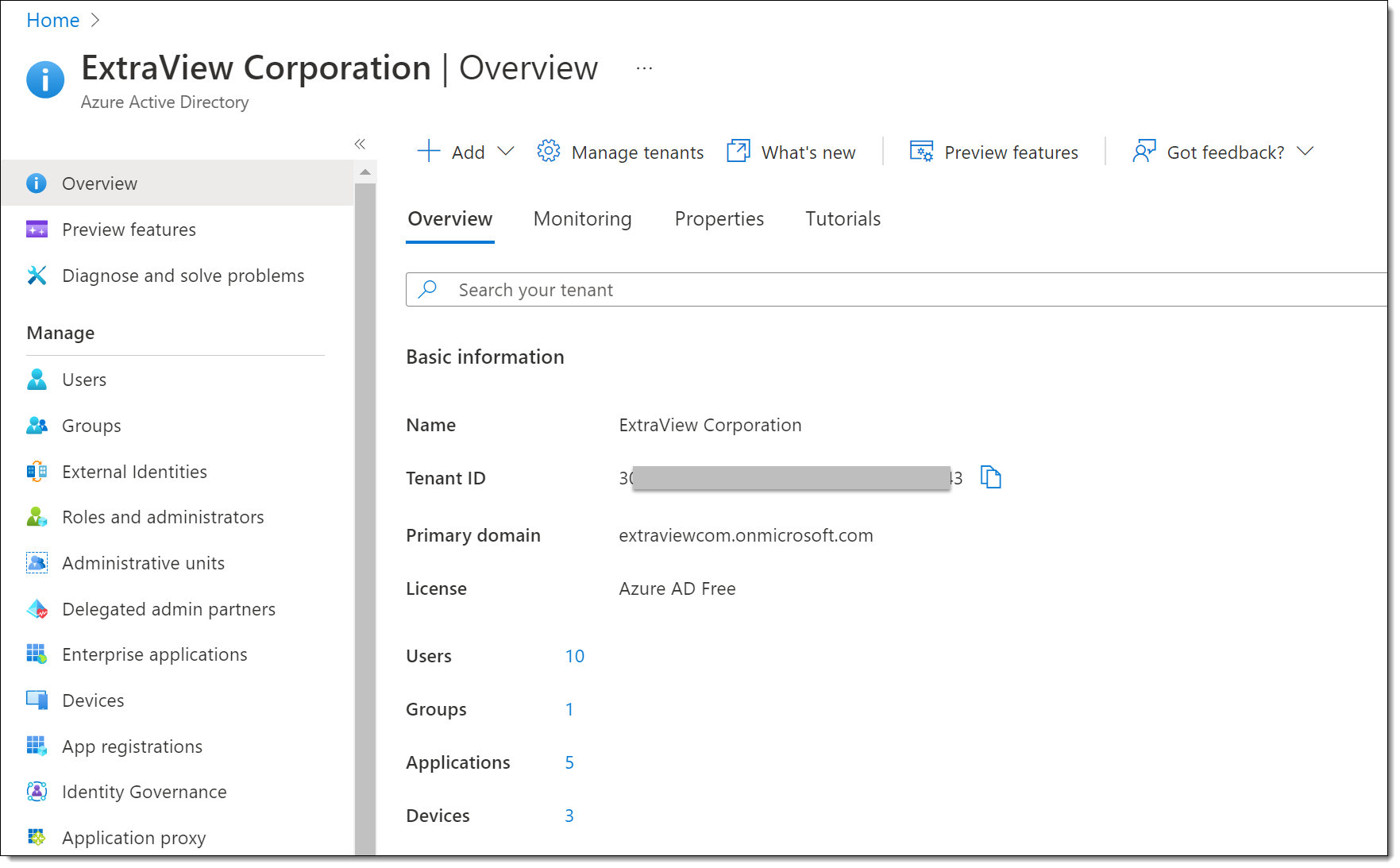This screenshot has height=868, width=1400.
Task: Click the primary domain extraviewcom.onmicrosoft.com text
Action: pos(746,536)
